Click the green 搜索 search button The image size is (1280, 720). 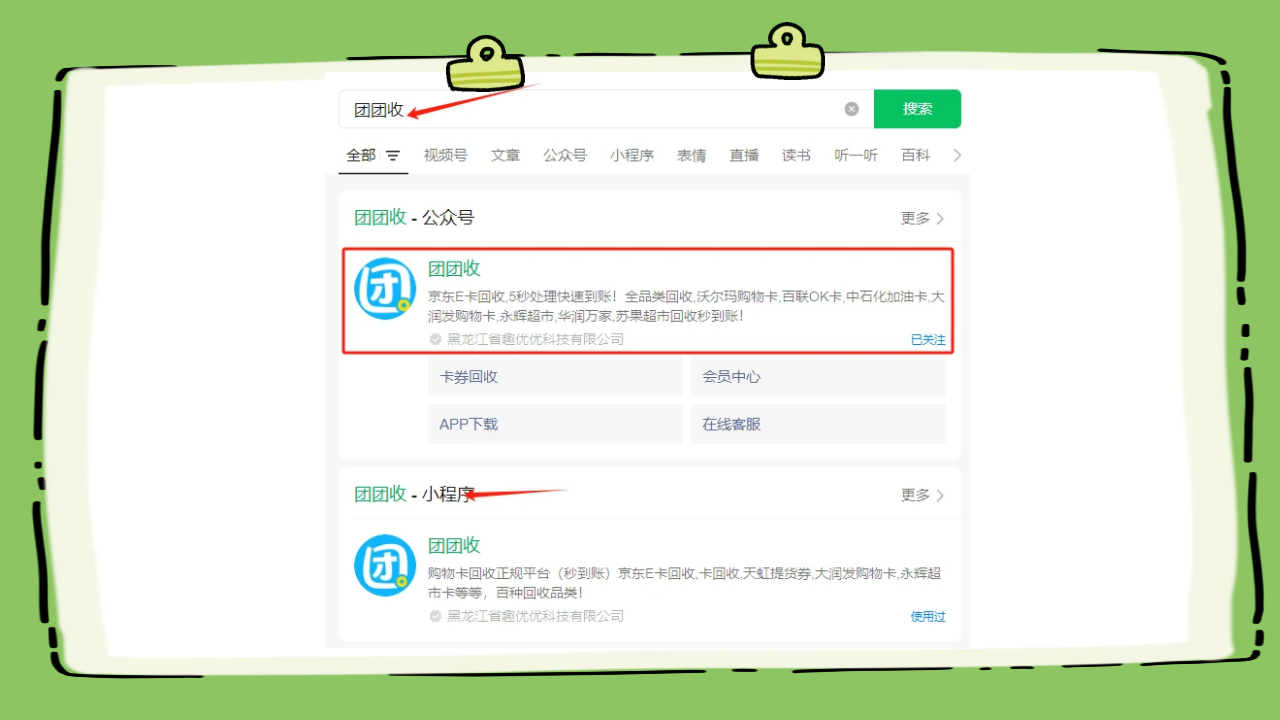point(917,109)
